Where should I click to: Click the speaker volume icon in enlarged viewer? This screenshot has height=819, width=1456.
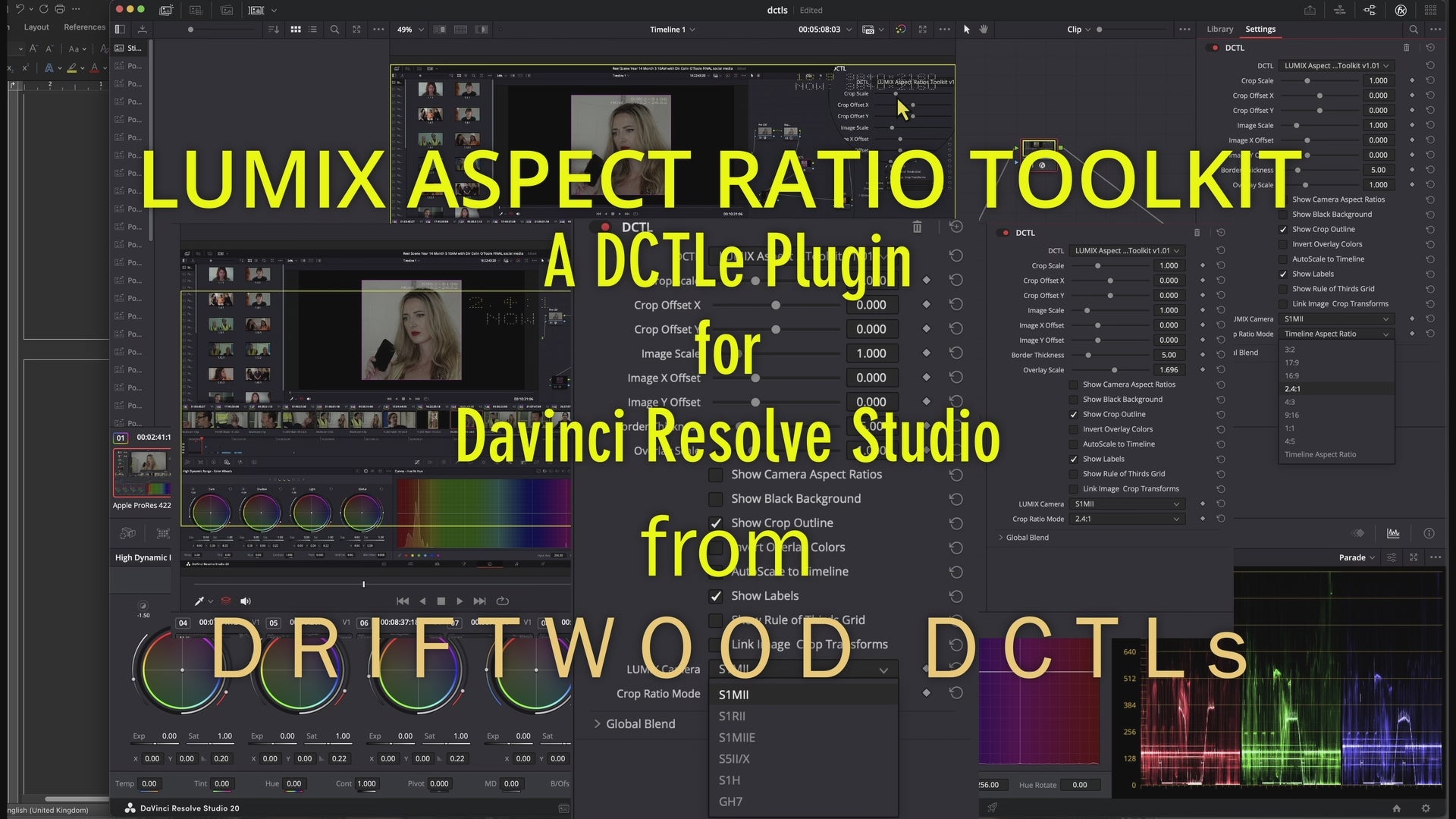[x=246, y=601]
